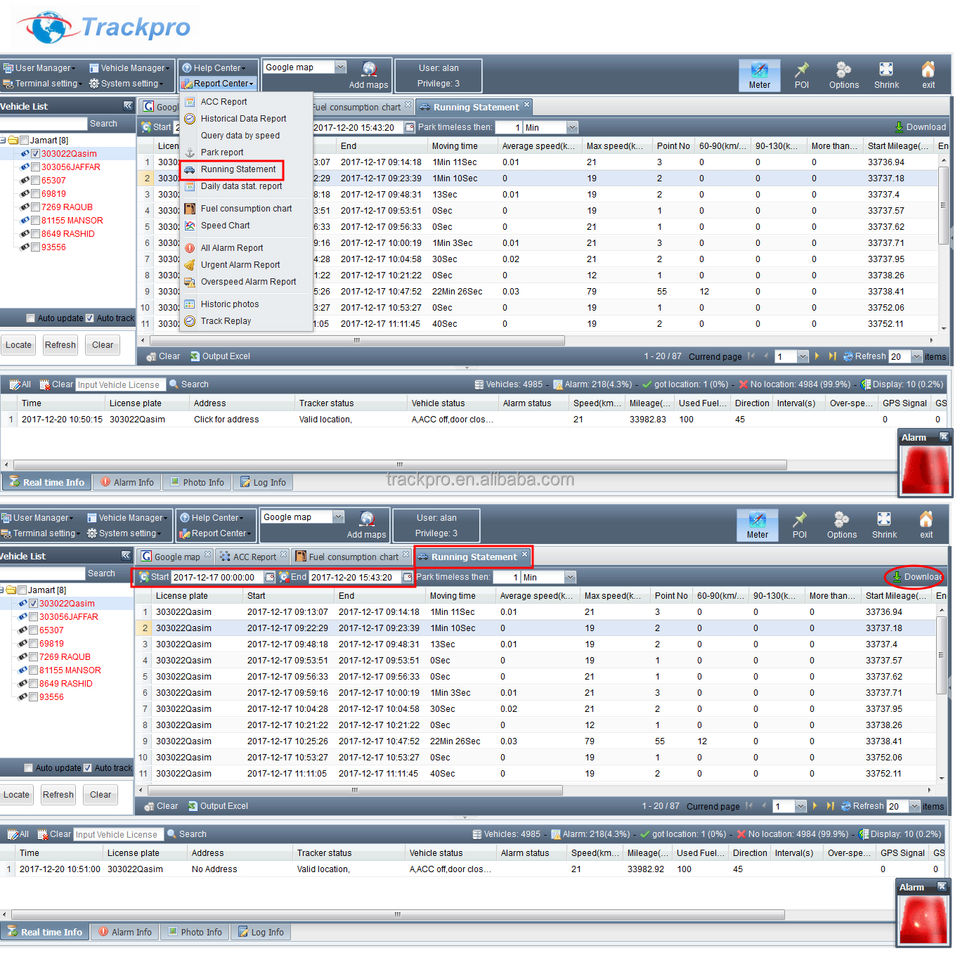Check 7269 RAQUB in the lower vehicle list
The width and height of the screenshot is (960, 960).
pos(34,657)
